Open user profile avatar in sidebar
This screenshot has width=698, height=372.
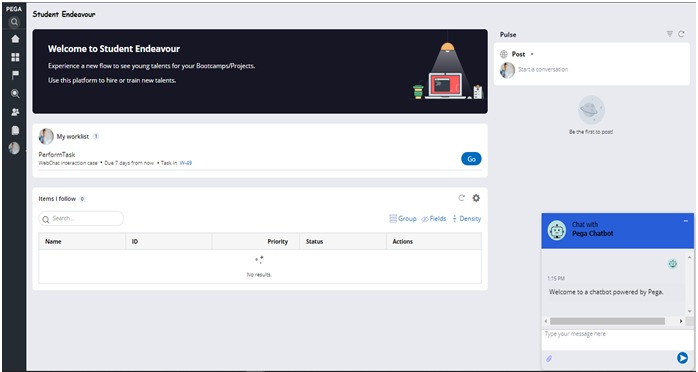(x=14, y=148)
